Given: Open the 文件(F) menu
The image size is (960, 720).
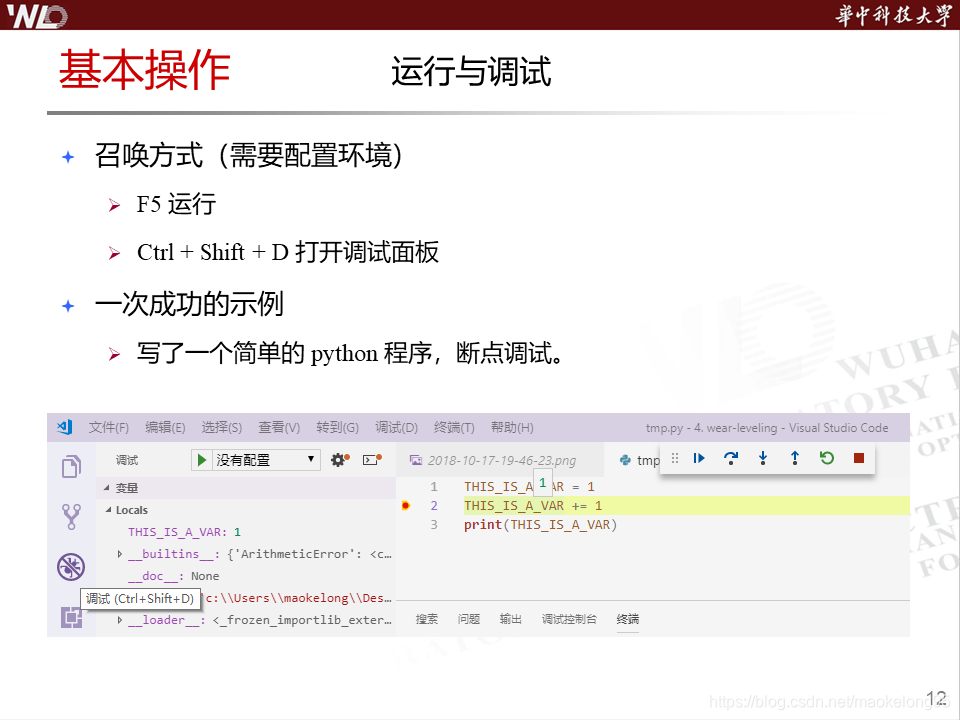Looking at the screenshot, I should coord(108,427).
